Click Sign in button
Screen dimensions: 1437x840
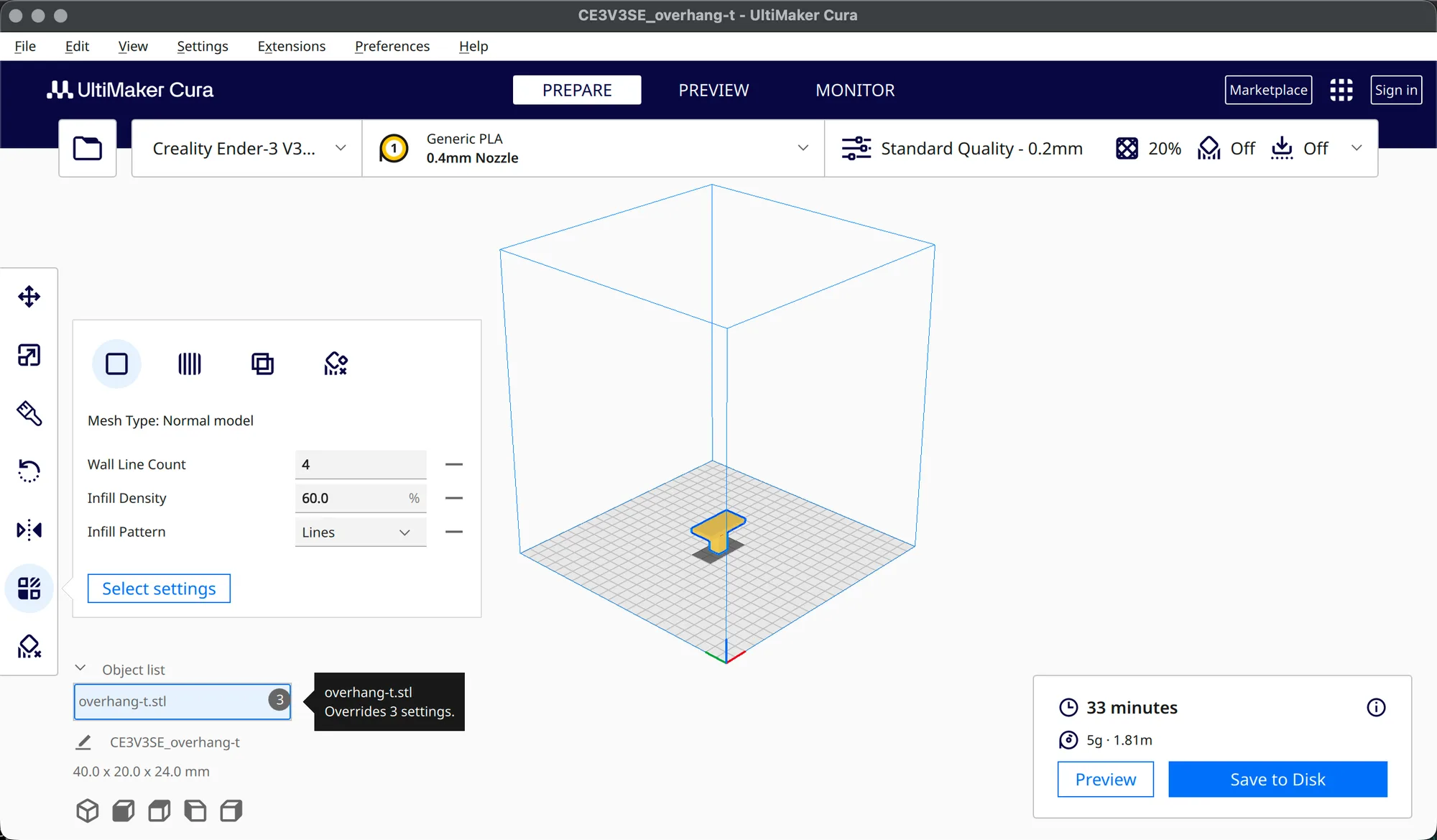coord(1396,90)
